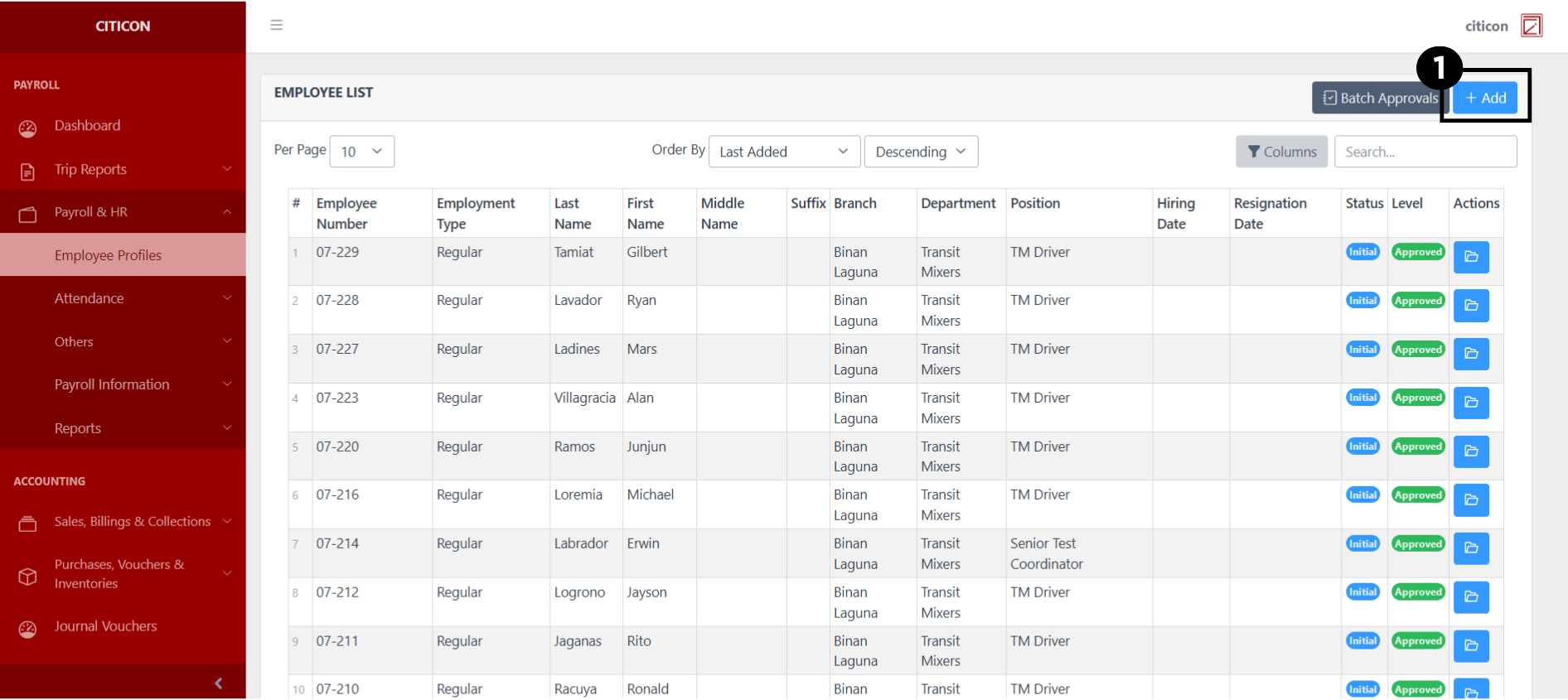Expand Sales, Billings & Collections menu
Viewport: 1568px width, 700px height.
coord(123,522)
